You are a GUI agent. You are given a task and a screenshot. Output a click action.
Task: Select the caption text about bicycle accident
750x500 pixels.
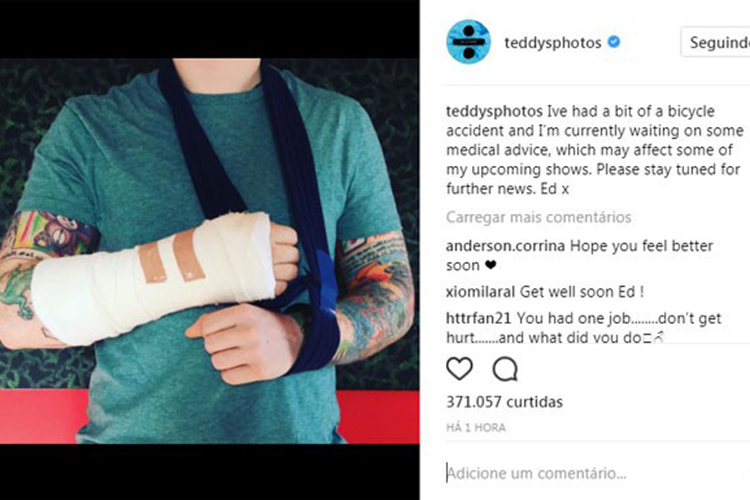coord(595,150)
